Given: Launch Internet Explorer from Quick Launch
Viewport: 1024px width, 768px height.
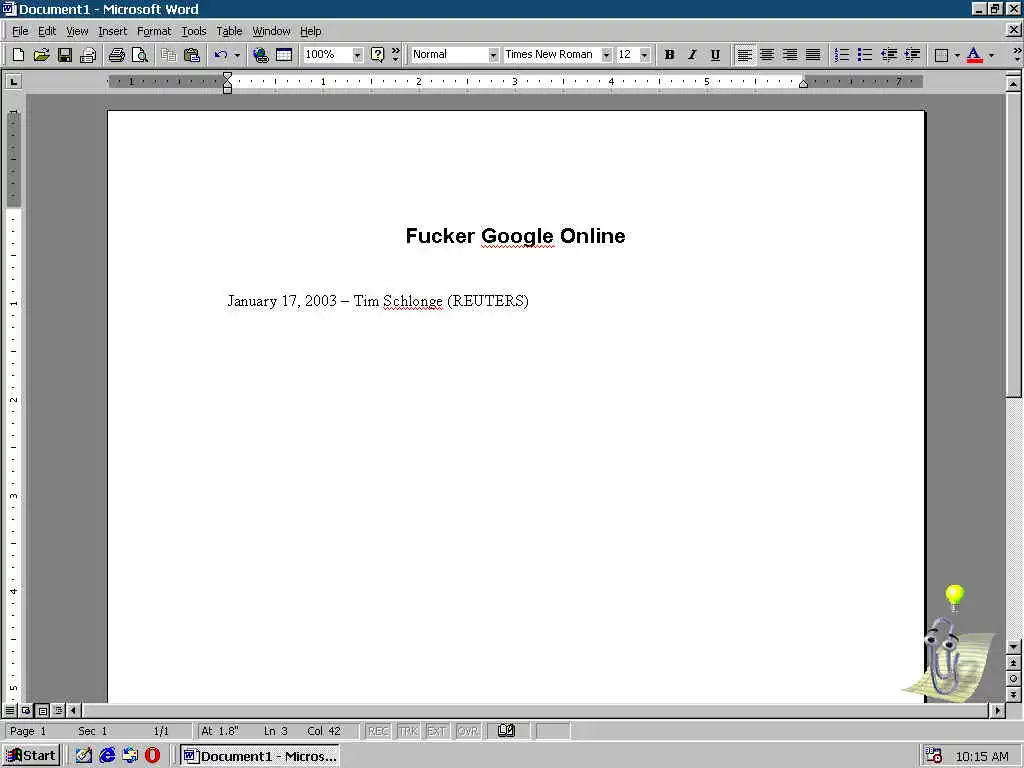Looking at the screenshot, I should [107, 756].
